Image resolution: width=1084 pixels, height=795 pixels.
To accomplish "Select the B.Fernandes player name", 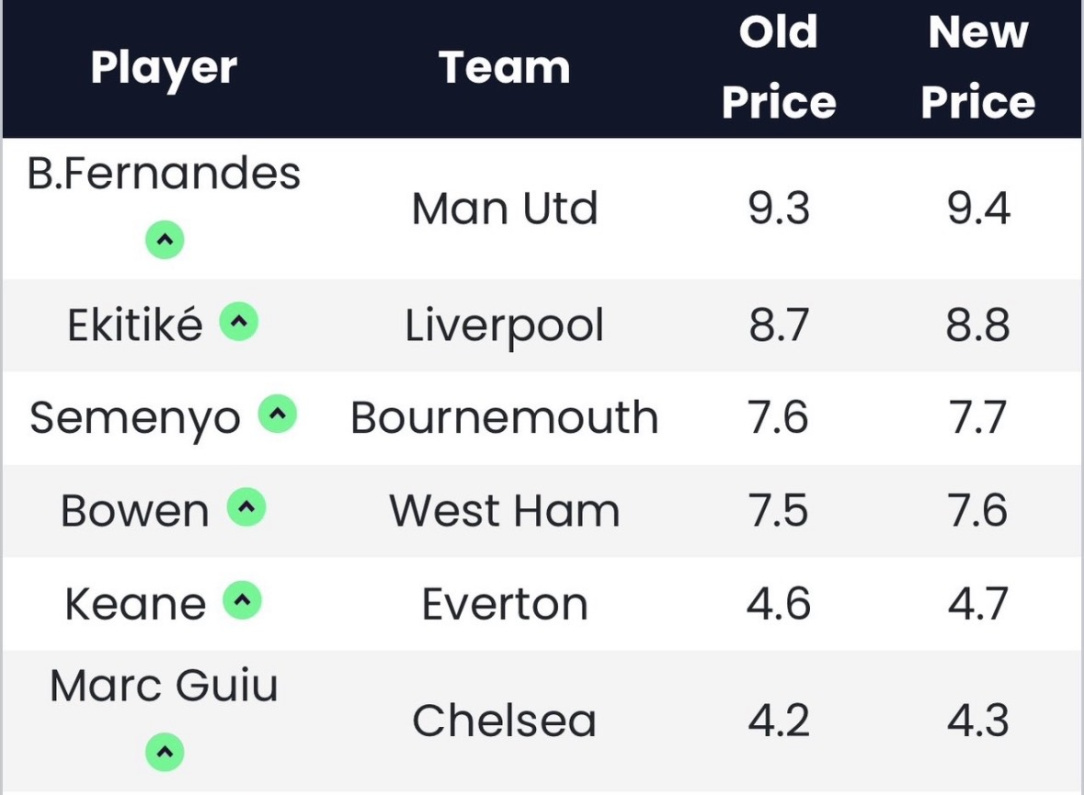I will (164, 174).
